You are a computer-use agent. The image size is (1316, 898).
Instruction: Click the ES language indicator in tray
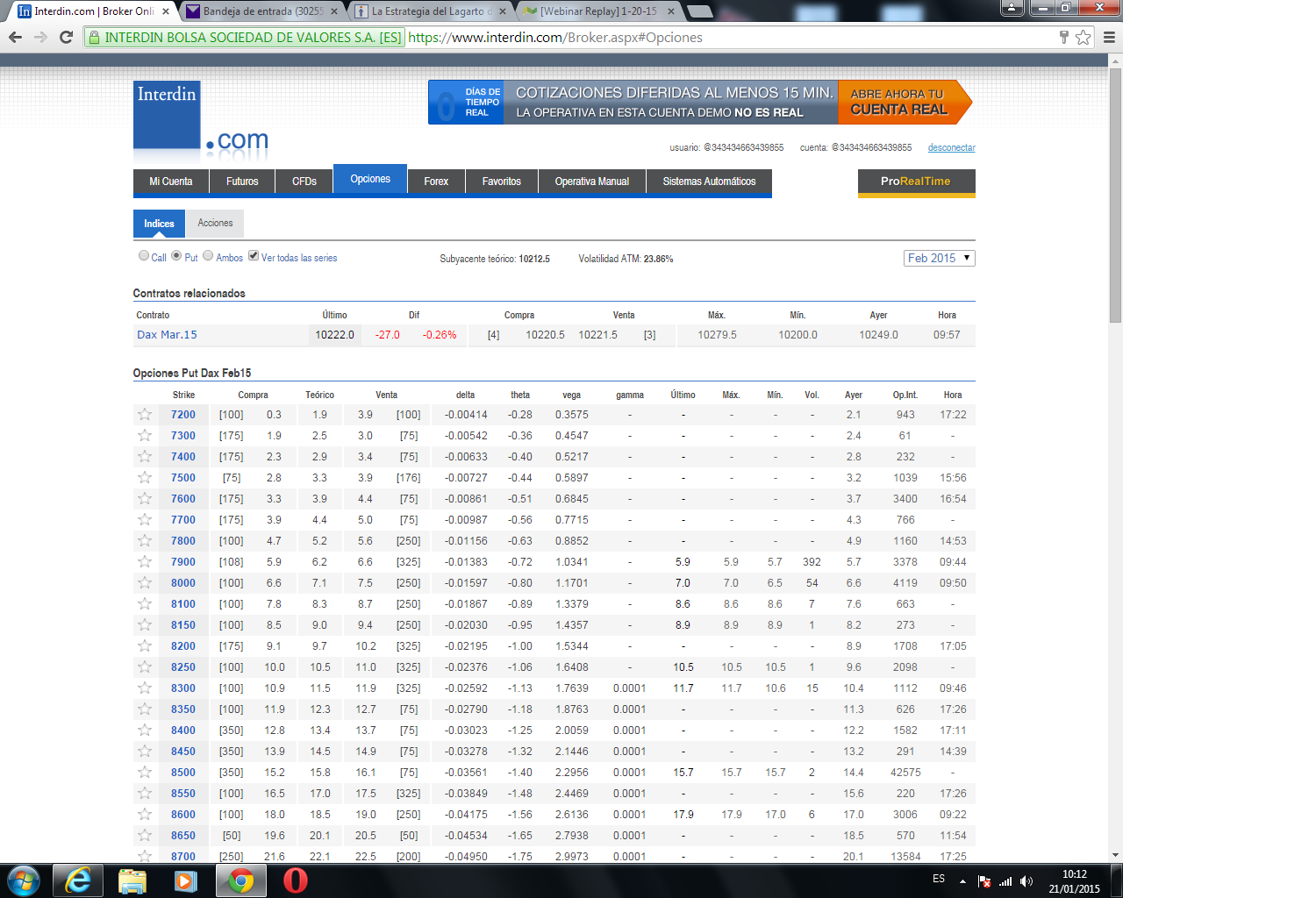pos(939,879)
